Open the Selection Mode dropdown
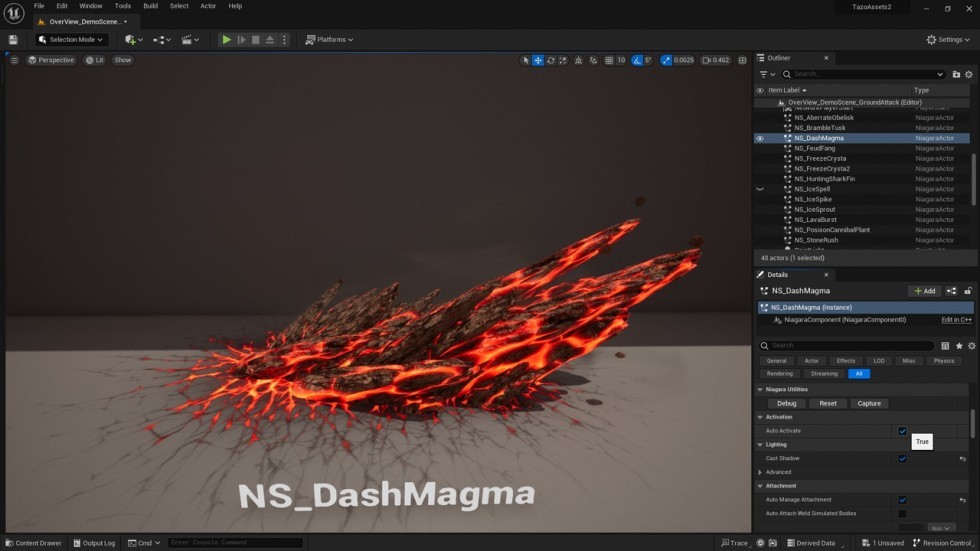 click(x=71, y=39)
